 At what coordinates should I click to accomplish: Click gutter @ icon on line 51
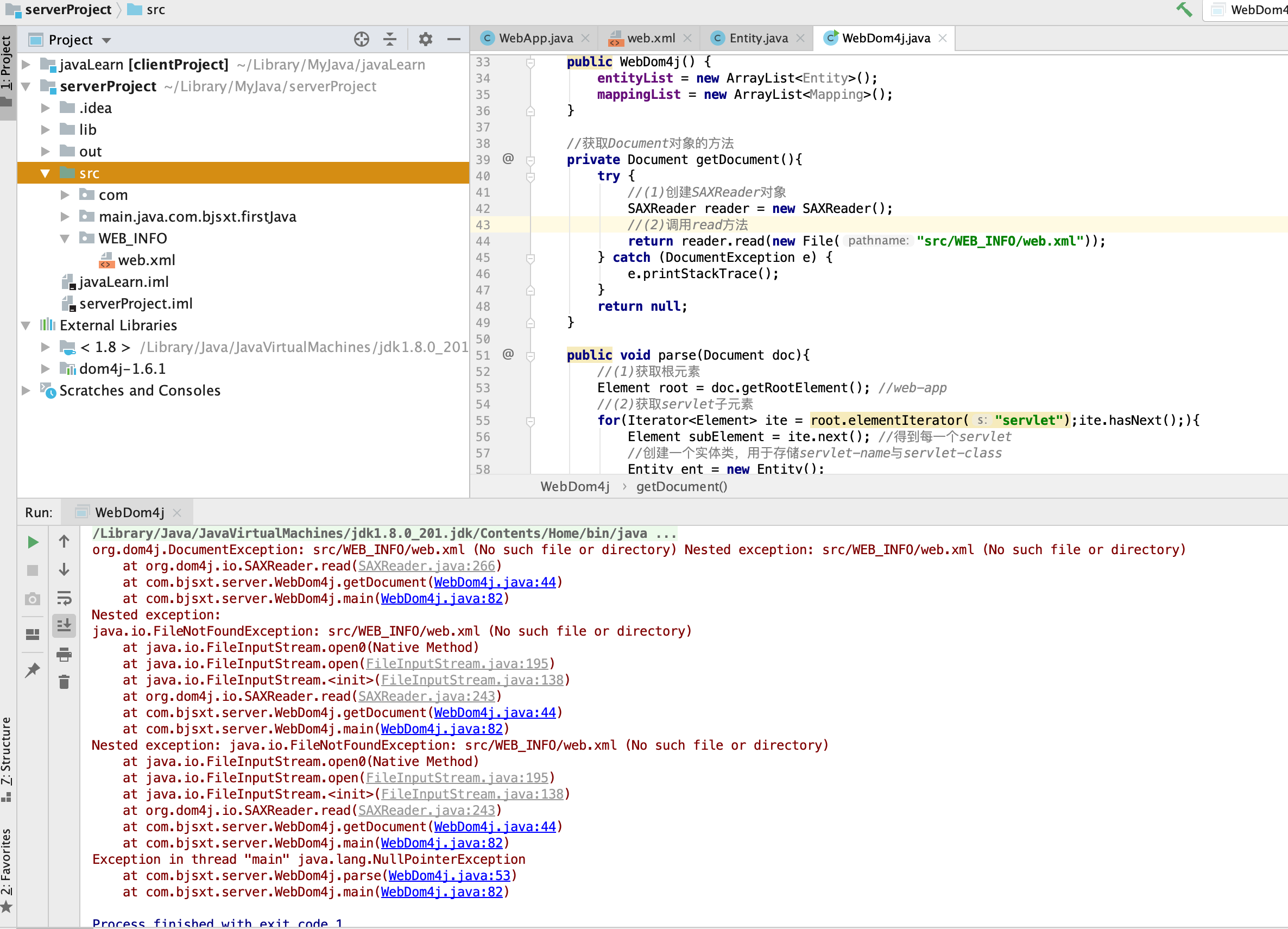(x=508, y=354)
